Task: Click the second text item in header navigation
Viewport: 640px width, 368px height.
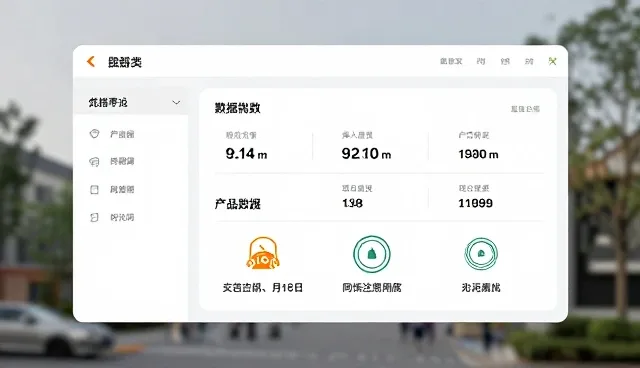Action: tap(481, 61)
